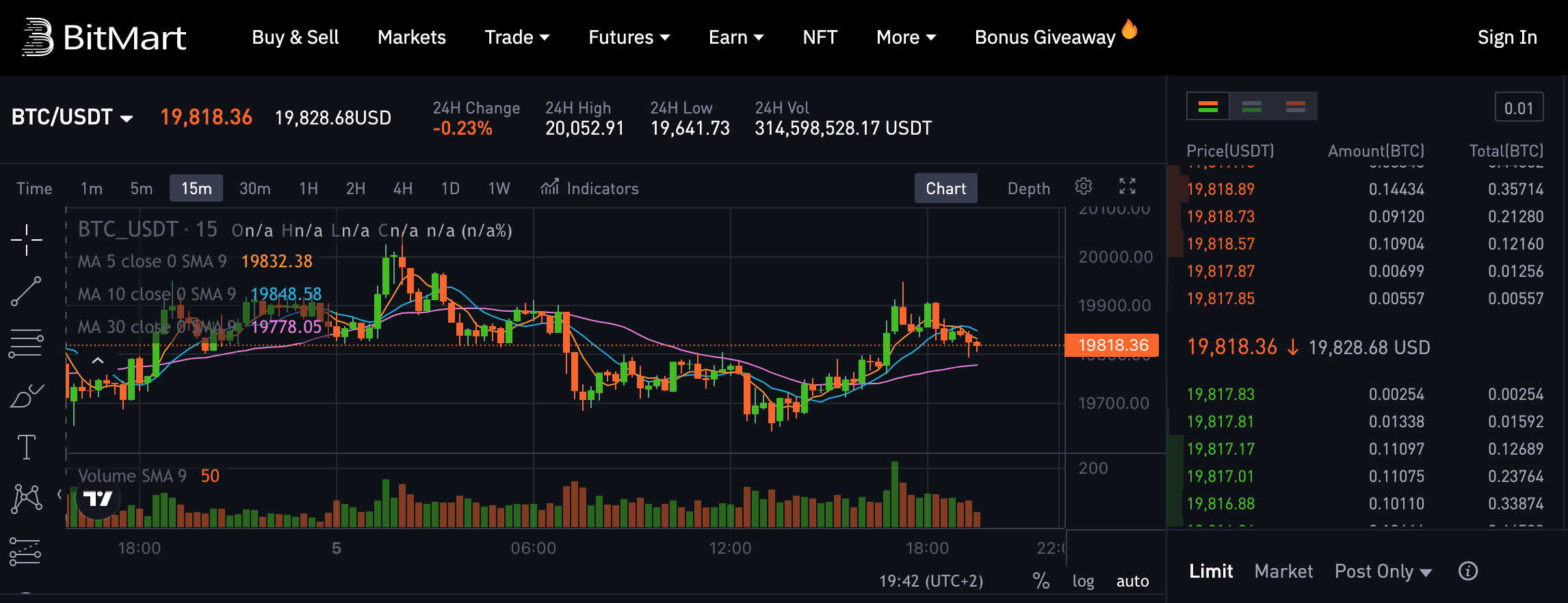Open the BTC/USDT pair dropdown
The height and width of the screenshot is (603, 1568).
73,117
